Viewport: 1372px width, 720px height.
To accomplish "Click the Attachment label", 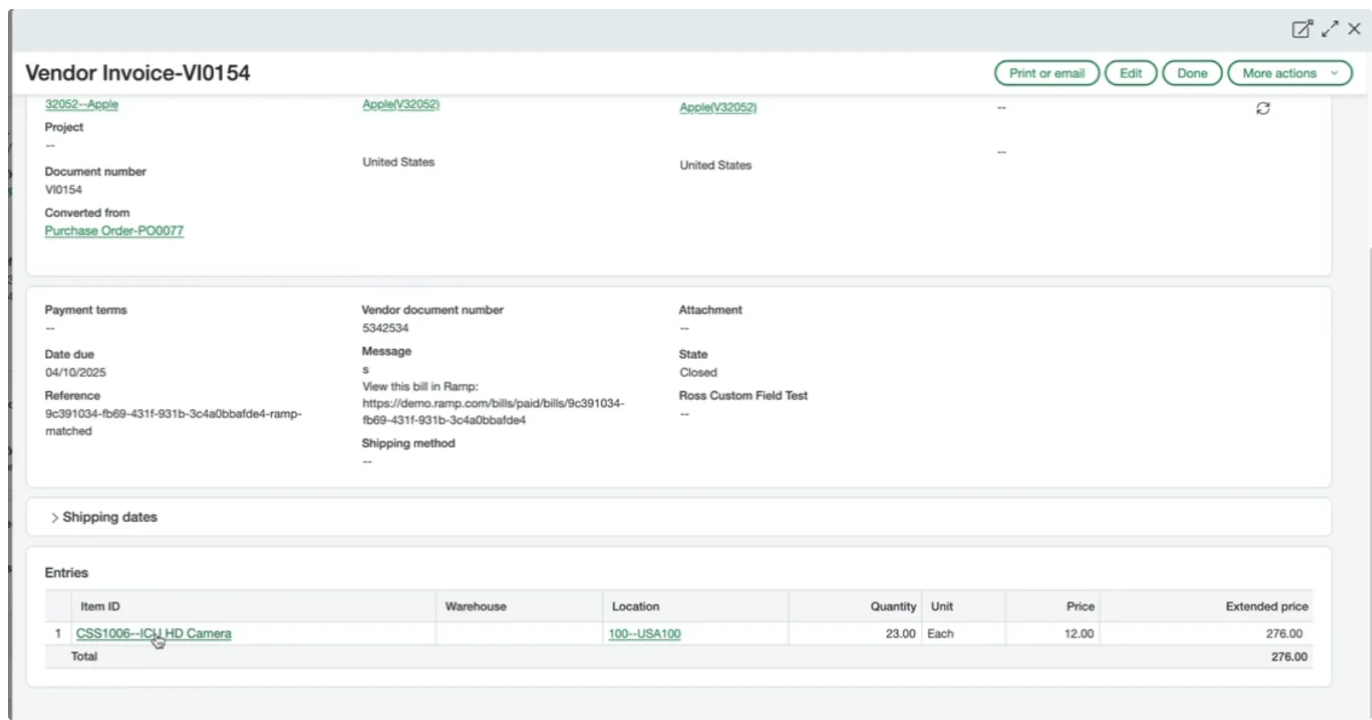I will click(x=711, y=310).
